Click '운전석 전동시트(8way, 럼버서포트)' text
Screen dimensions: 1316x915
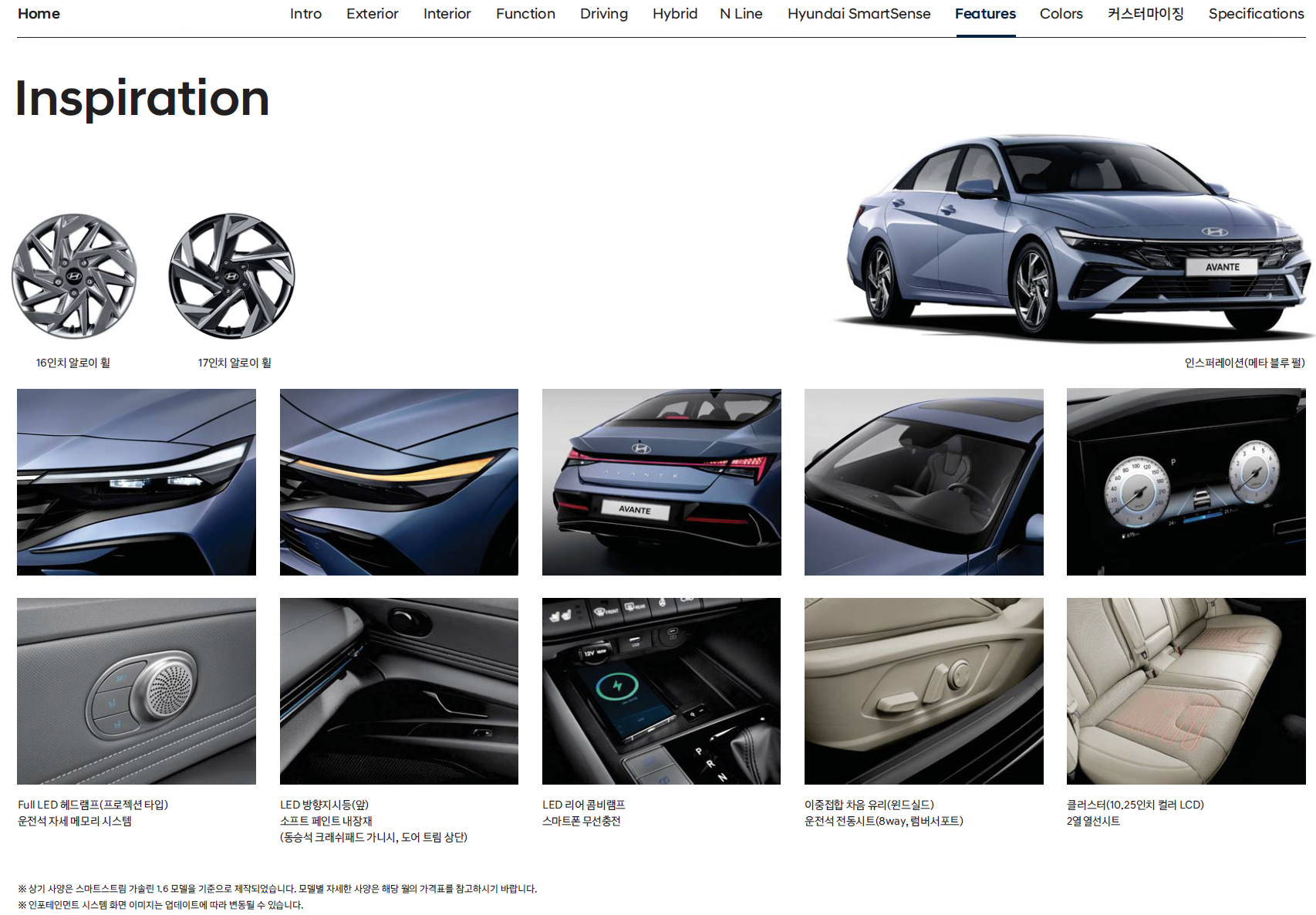884,821
